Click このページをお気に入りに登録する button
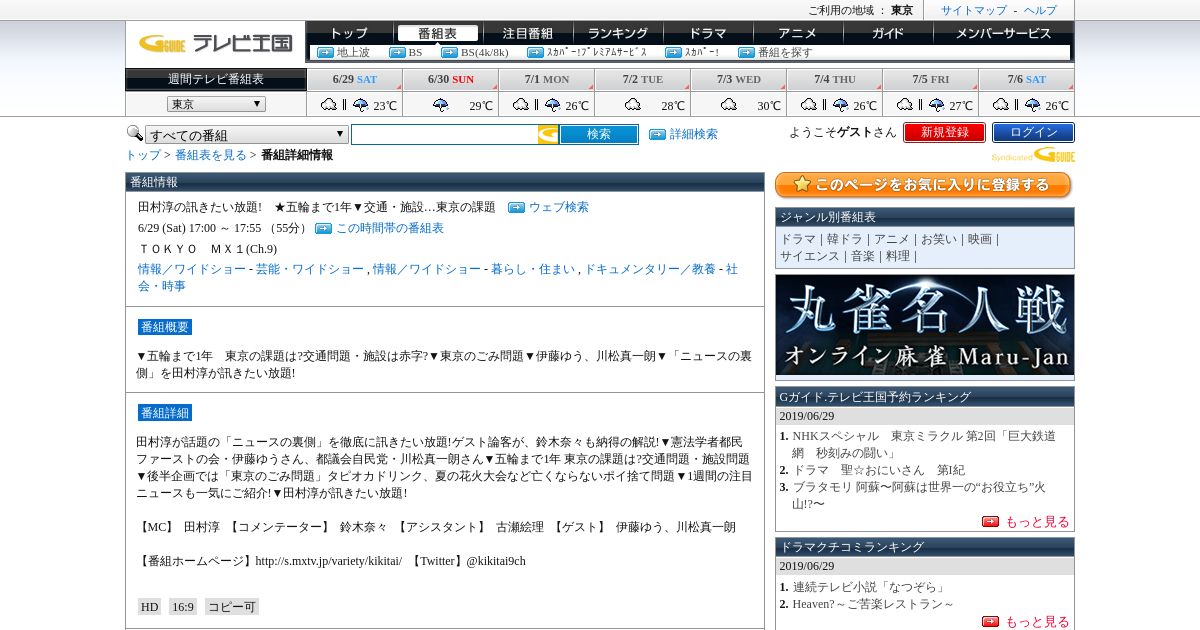This screenshot has height=630, width=1200. click(923, 185)
